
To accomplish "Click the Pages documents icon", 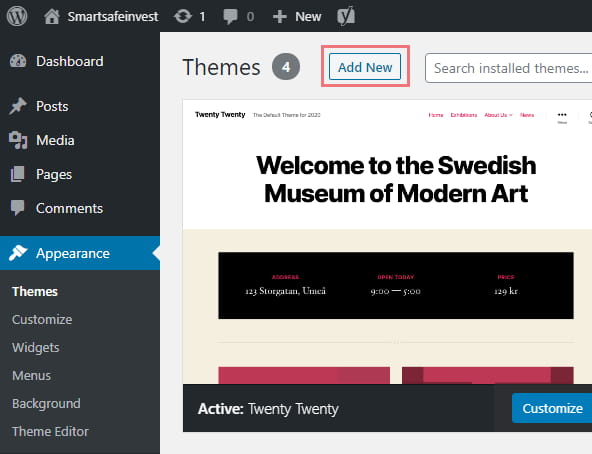I will pos(17,174).
